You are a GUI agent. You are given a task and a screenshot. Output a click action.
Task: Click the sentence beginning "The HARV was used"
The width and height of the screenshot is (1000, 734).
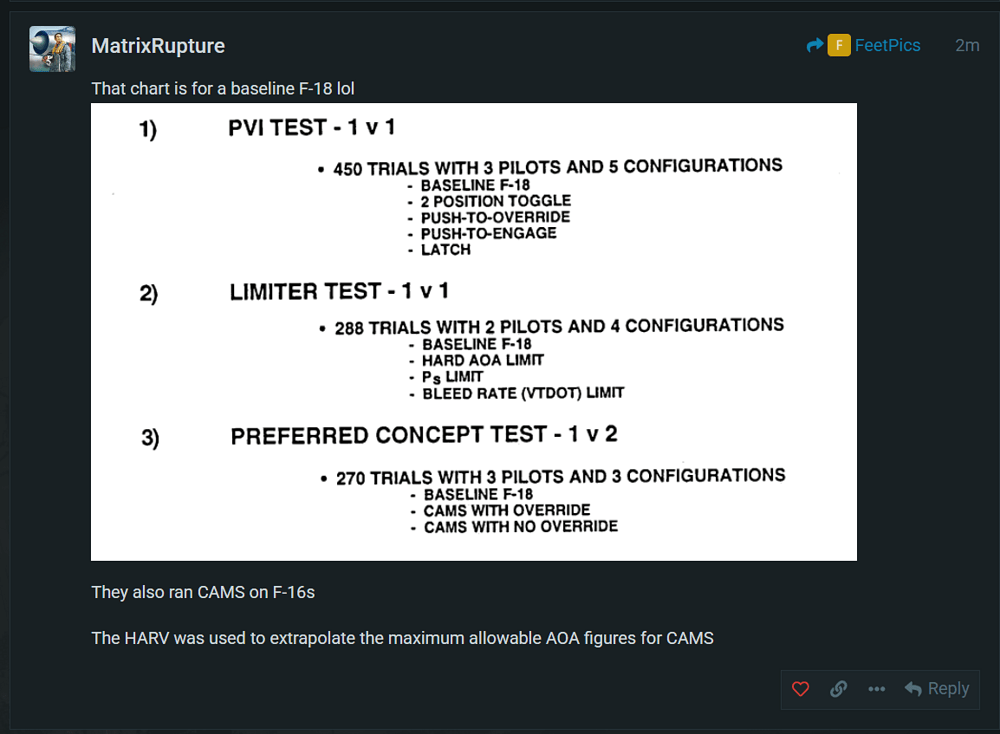402,637
